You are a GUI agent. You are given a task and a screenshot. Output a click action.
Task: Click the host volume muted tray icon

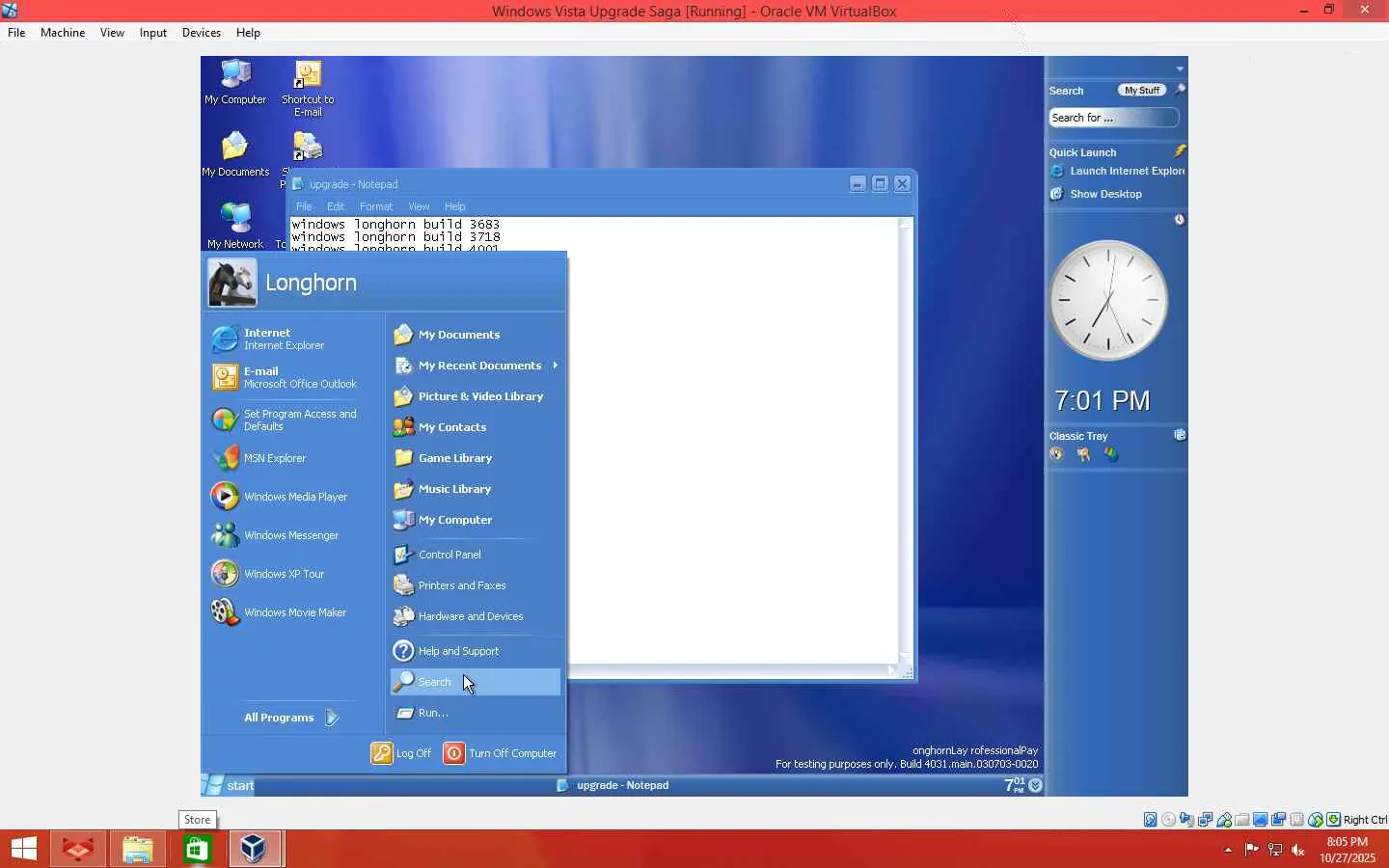(1298, 850)
